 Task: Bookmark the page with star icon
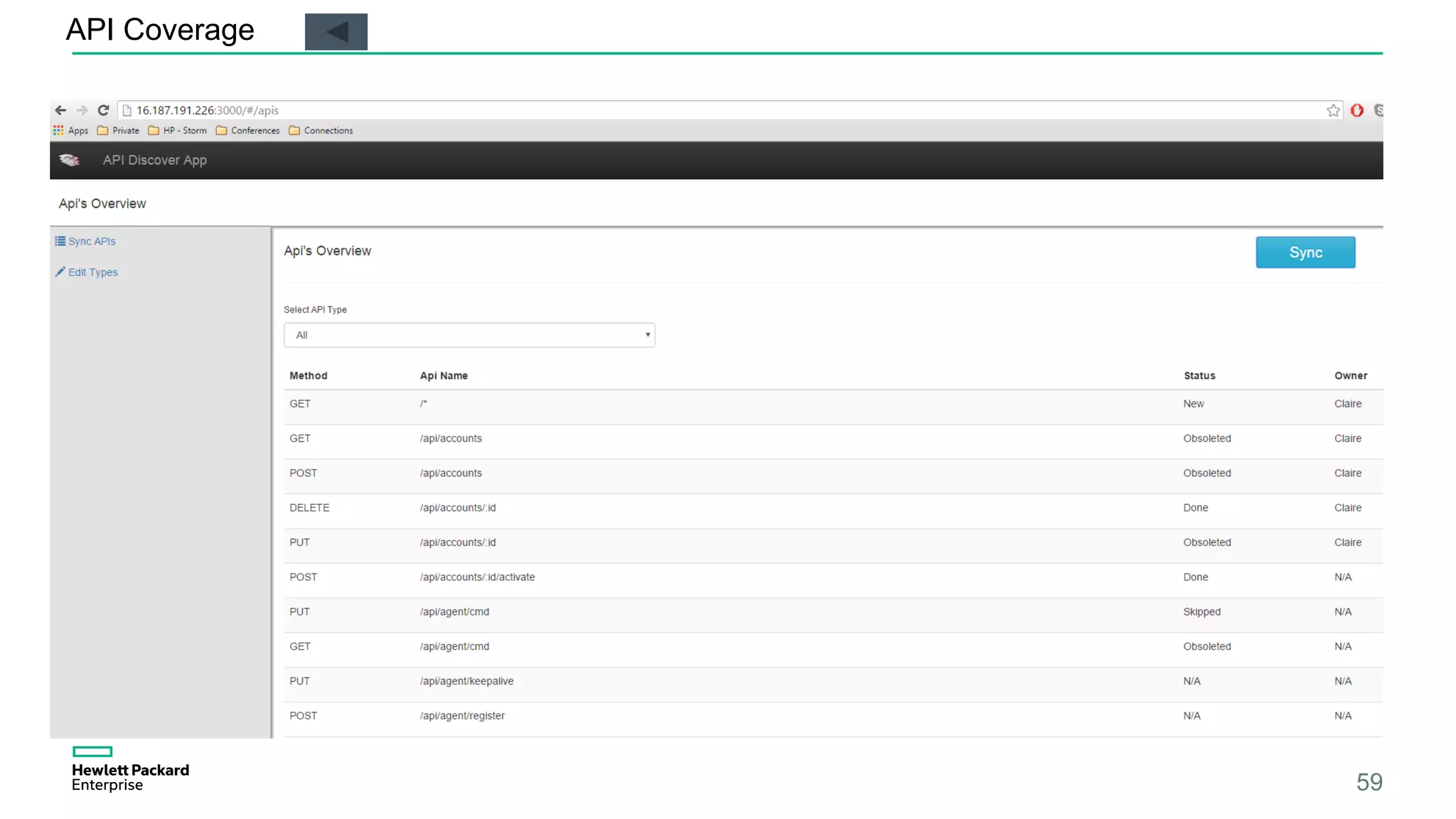point(1333,110)
